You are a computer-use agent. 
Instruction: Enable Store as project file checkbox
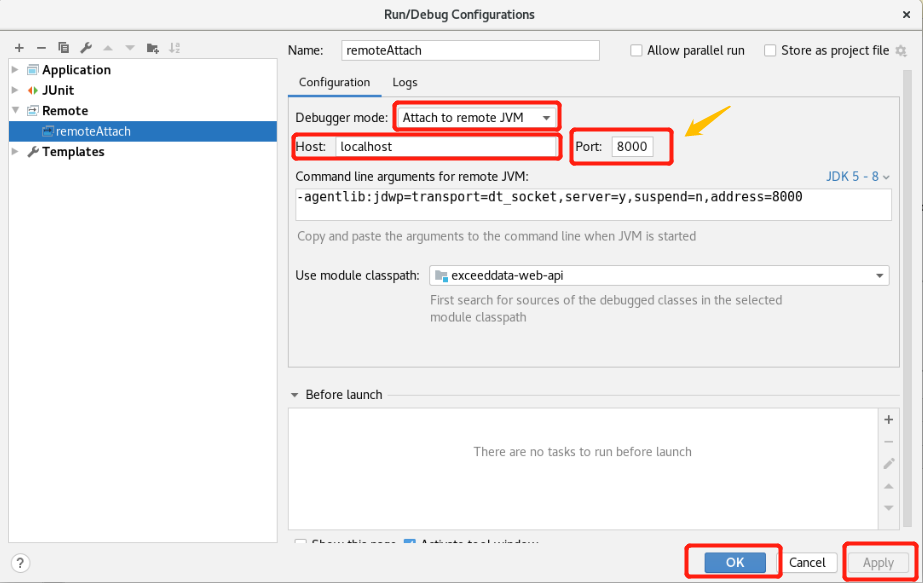pos(770,51)
